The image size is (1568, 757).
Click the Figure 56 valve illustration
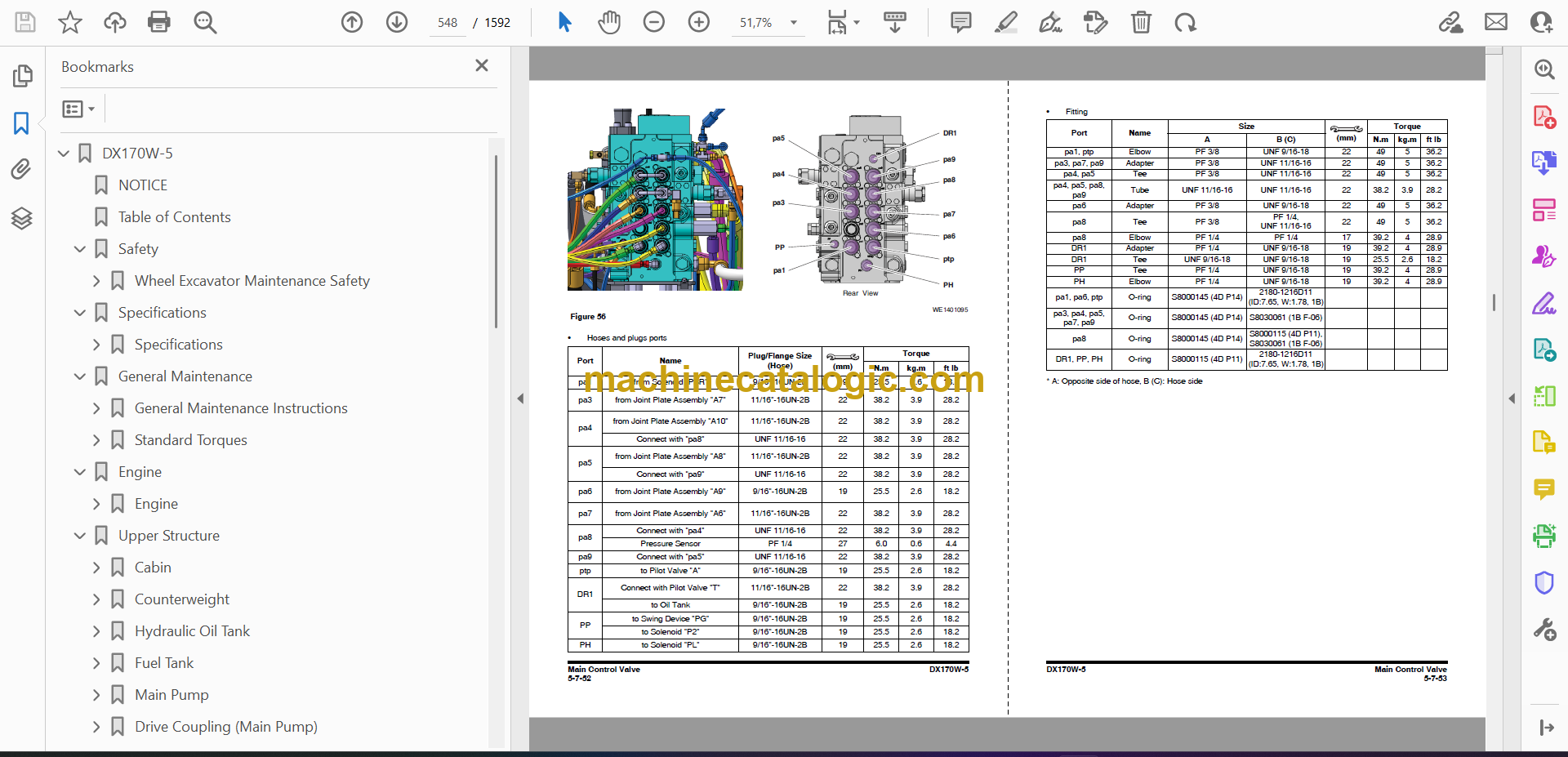(655, 200)
